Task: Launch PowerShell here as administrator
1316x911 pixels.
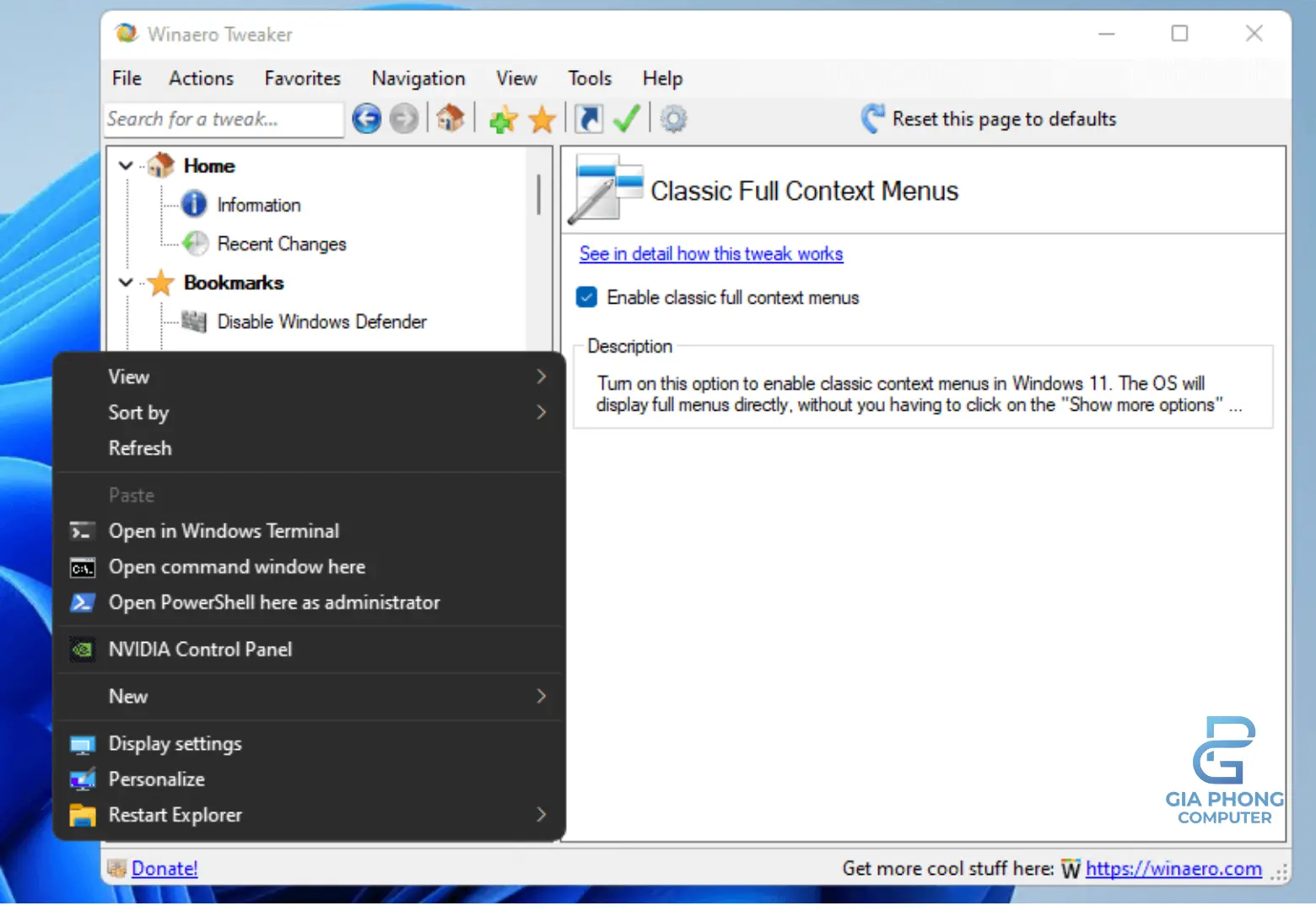Action: coord(273,602)
